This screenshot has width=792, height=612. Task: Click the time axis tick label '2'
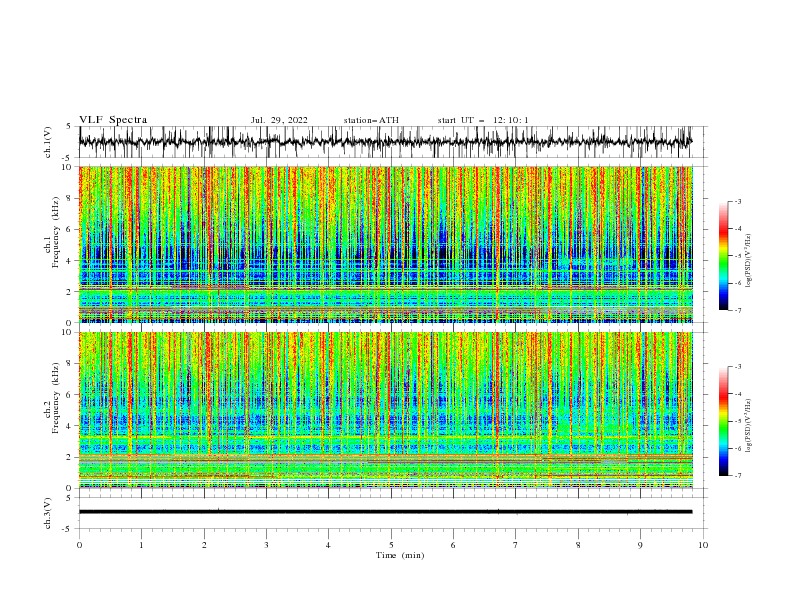click(204, 545)
